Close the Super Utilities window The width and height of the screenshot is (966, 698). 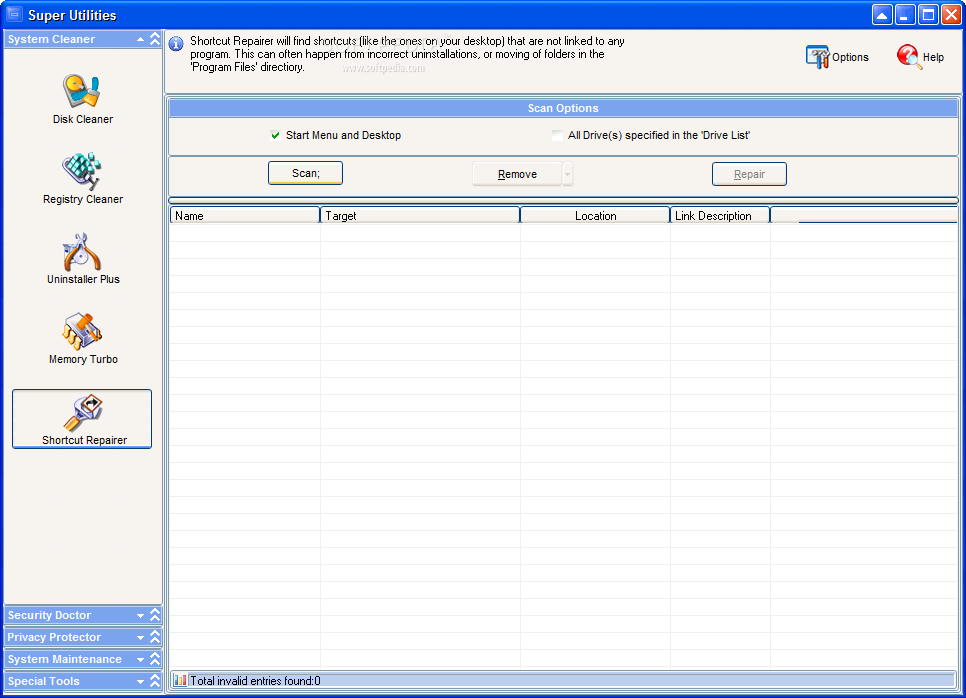pos(951,15)
